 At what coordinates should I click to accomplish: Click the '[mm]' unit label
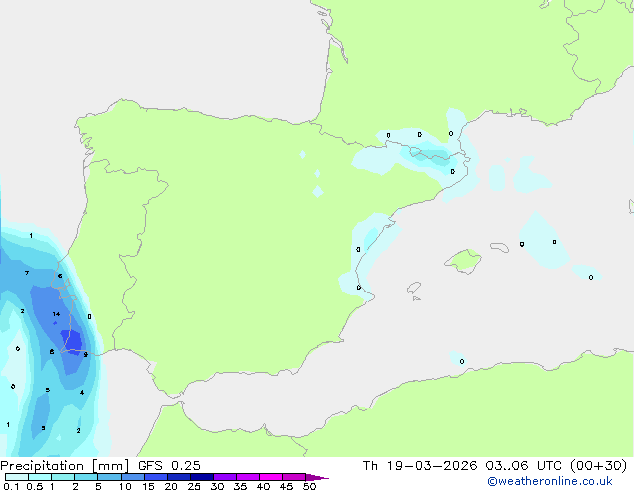tap(110, 466)
